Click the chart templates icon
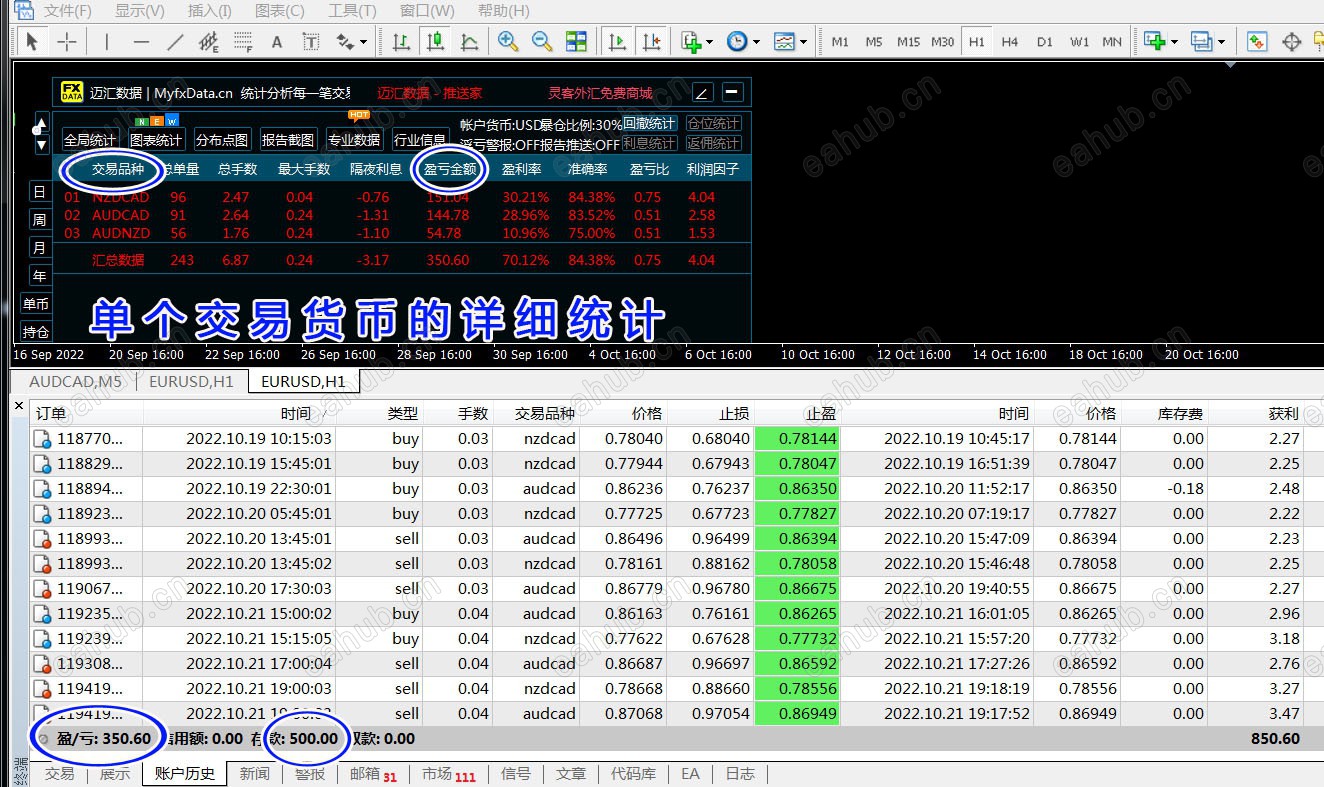Viewport: 1324px width, 787px height. click(x=784, y=42)
